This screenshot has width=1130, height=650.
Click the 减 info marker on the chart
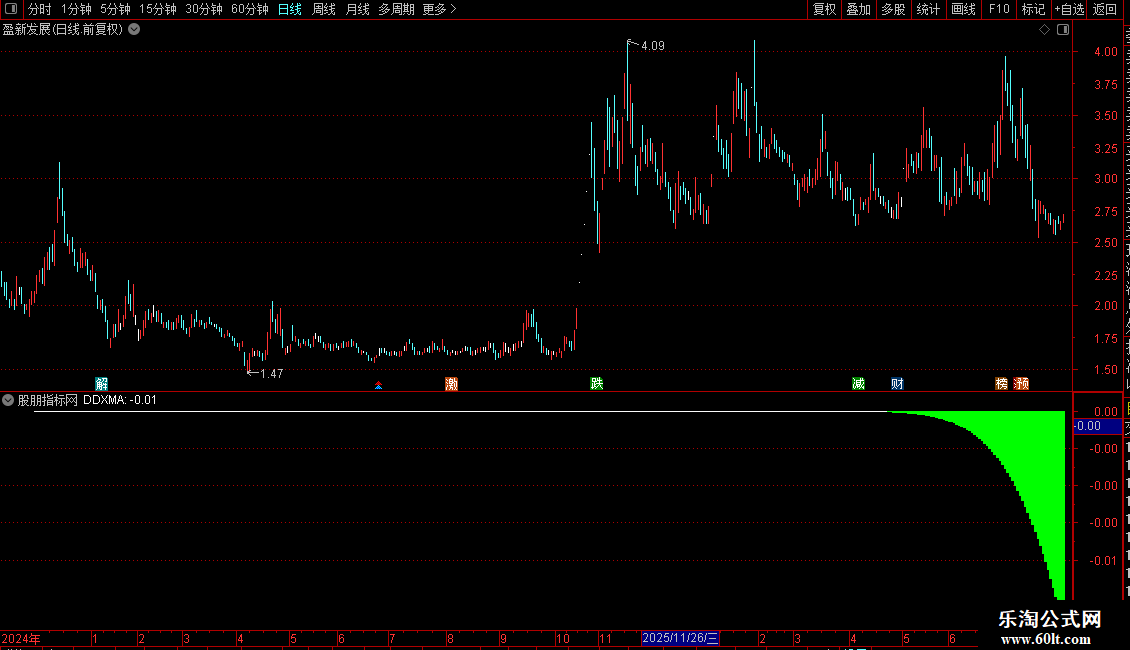click(858, 383)
